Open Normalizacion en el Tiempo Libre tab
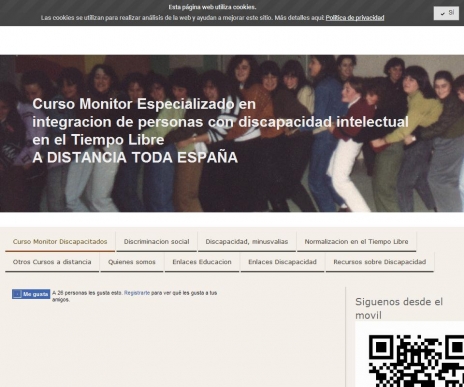This screenshot has width=464, height=387. [x=356, y=242]
